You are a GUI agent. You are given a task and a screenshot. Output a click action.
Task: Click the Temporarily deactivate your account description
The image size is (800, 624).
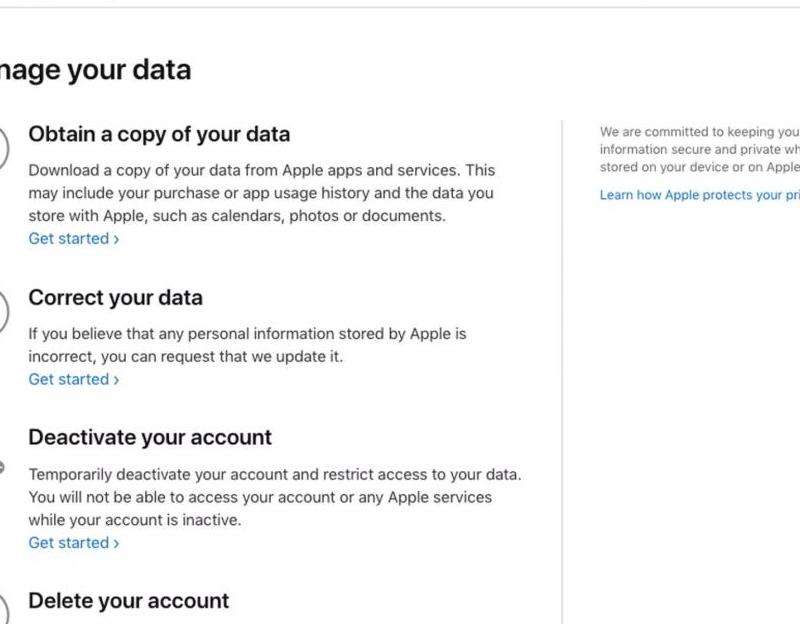tap(274, 497)
